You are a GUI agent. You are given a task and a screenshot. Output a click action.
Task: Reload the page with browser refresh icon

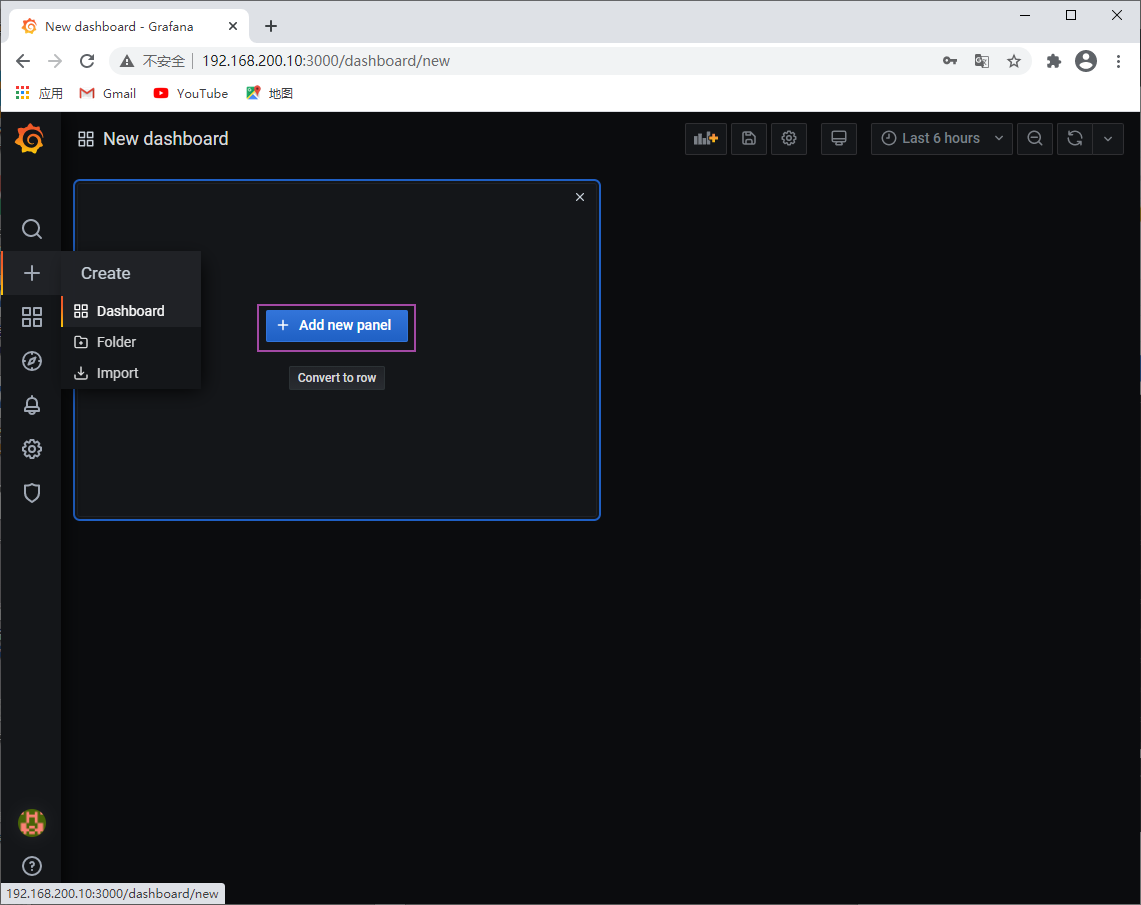click(x=87, y=61)
